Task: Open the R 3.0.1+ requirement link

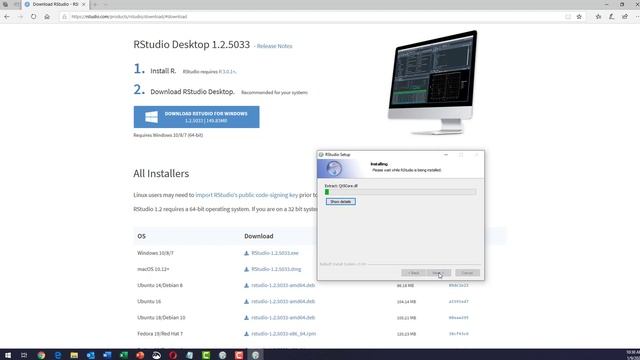Action: pyautogui.click(x=227, y=71)
